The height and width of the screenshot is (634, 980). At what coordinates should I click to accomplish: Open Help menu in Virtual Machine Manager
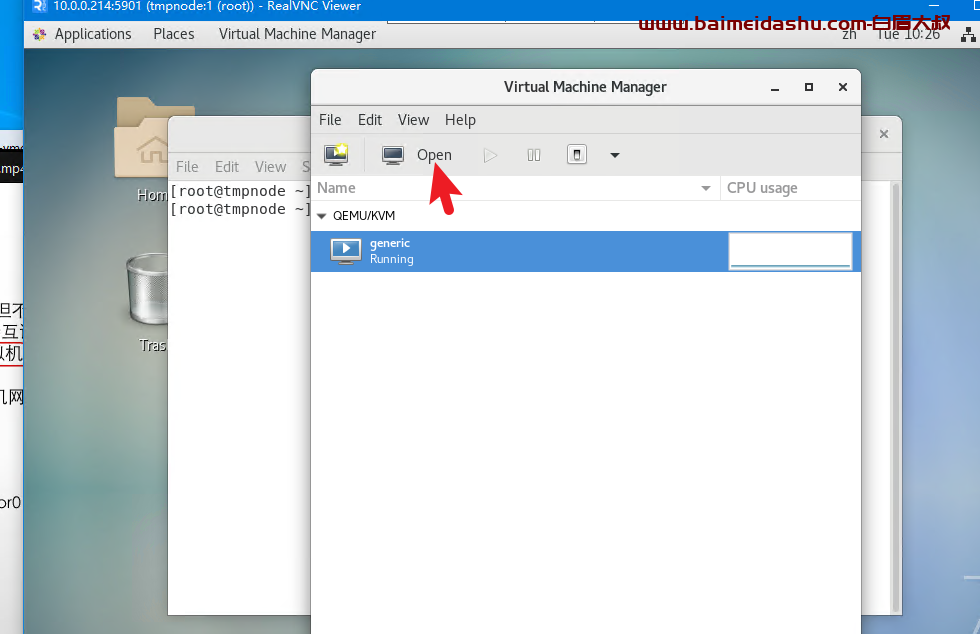pos(460,119)
